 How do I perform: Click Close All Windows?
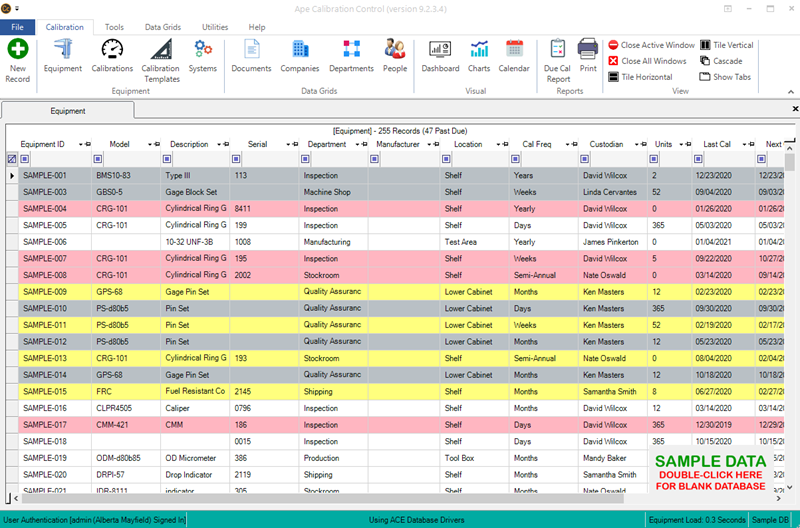647,61
